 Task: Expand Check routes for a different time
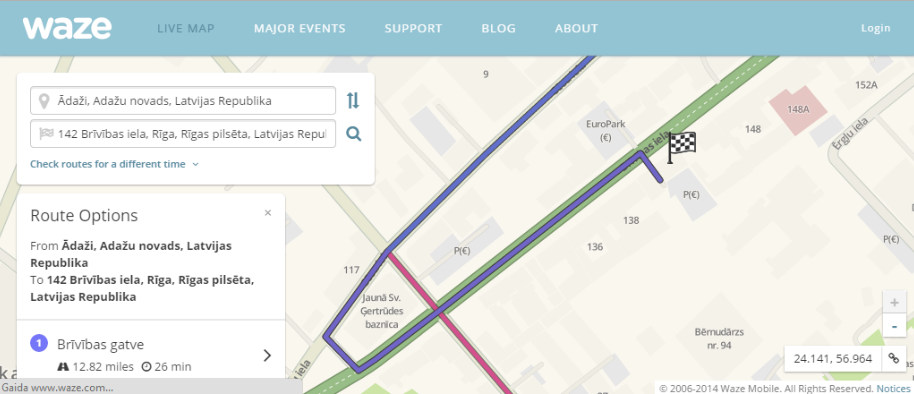[x=114, y=164]
